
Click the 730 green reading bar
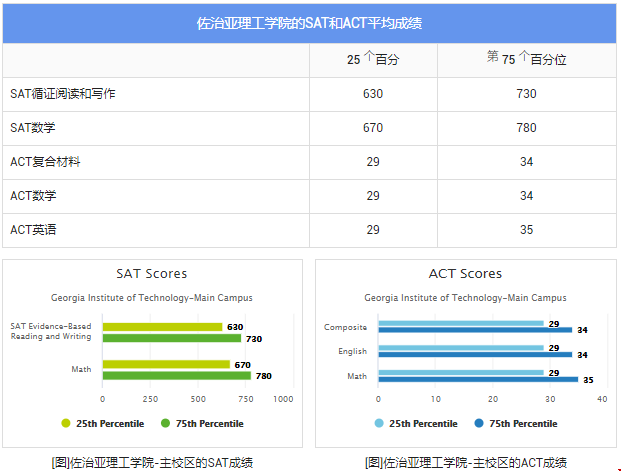pyautogui.click(x=172, y=338)
